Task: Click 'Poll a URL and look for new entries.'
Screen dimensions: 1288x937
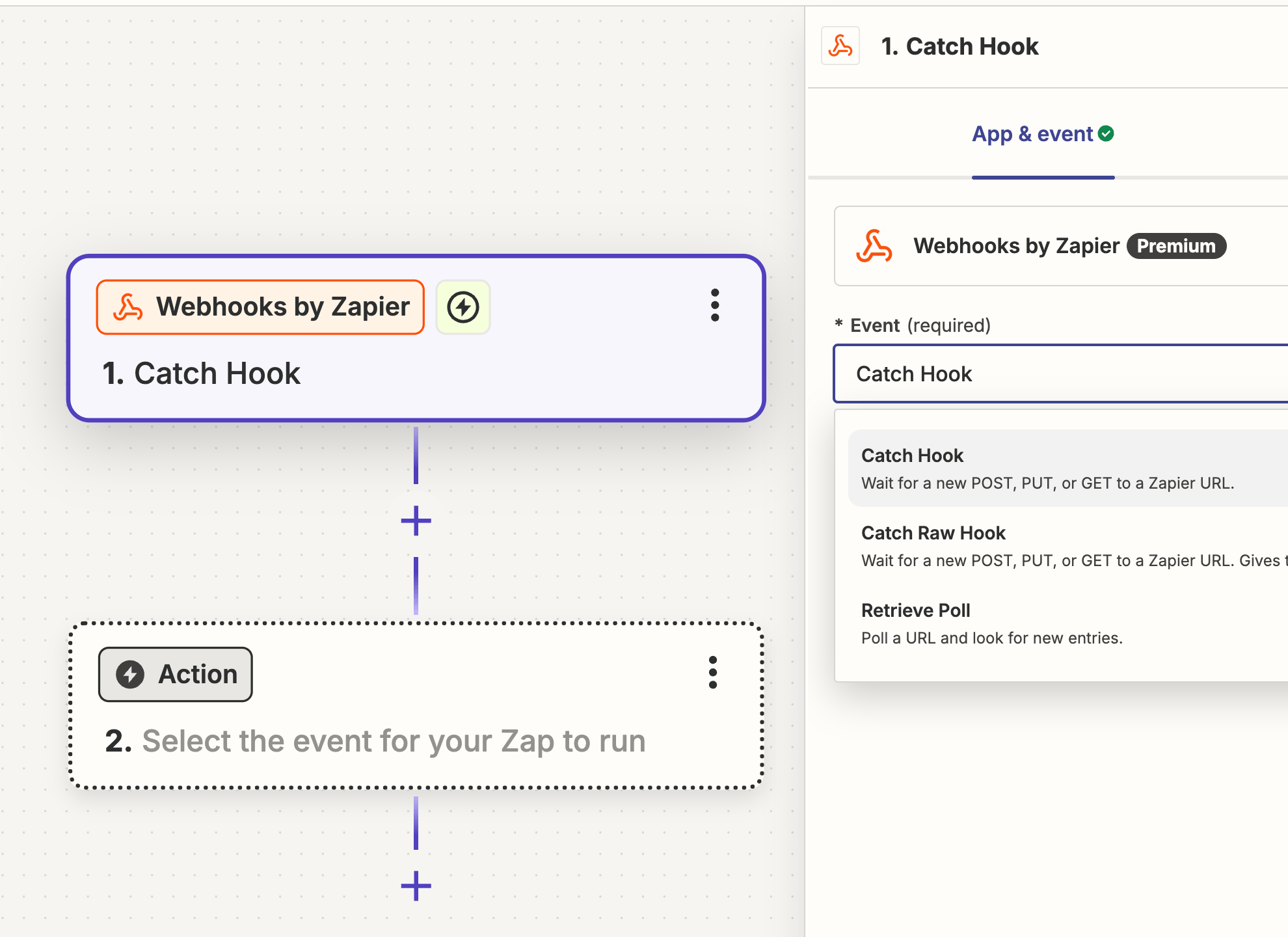Action: click(992, 638)
